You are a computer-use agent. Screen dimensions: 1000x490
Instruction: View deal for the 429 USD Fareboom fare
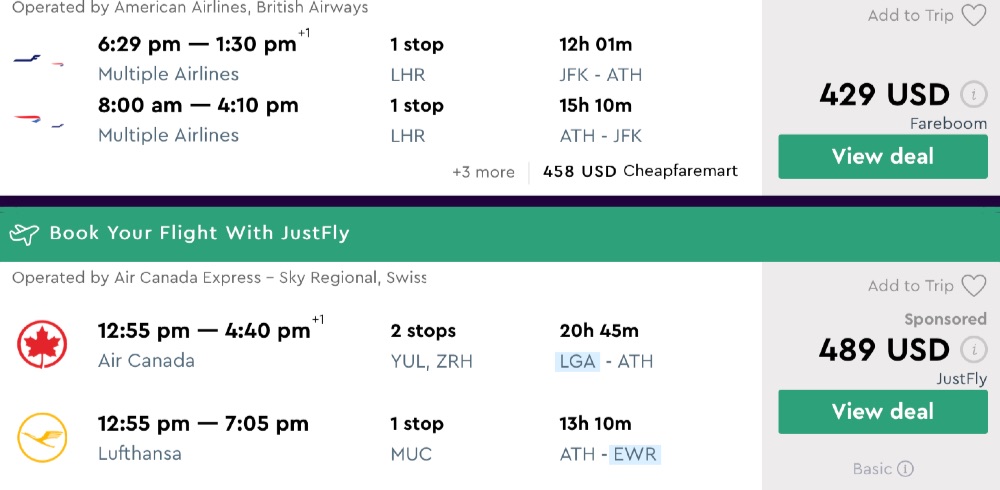(882, 157)
